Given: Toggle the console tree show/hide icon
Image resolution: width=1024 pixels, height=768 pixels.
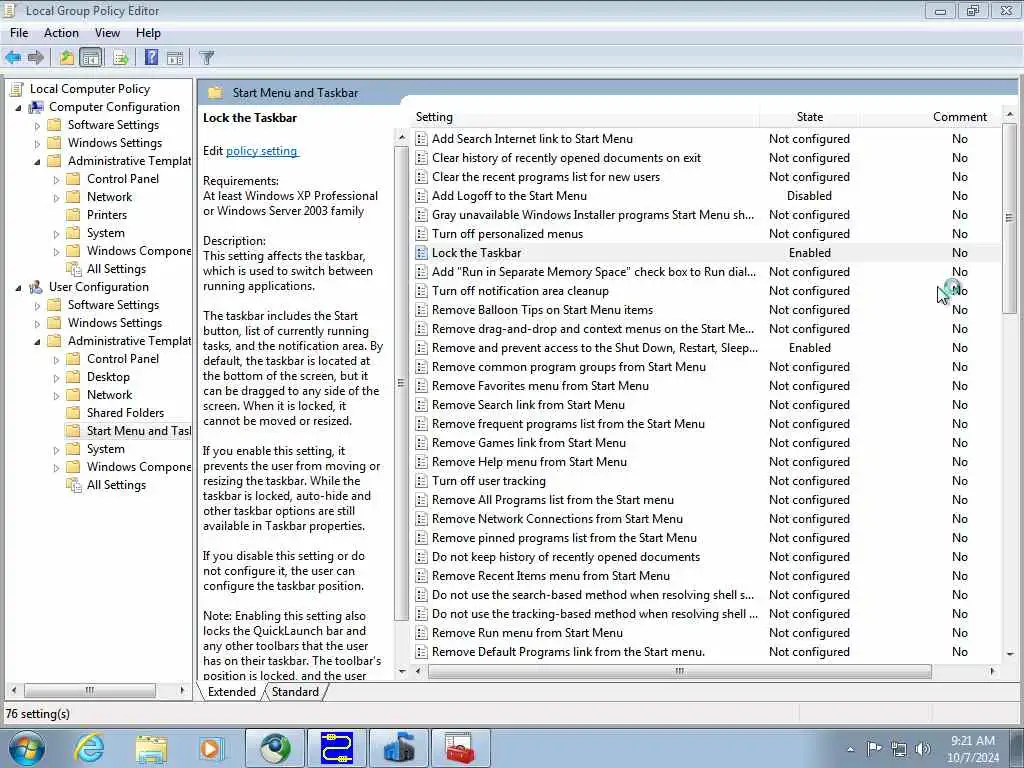Looking at the screenshot, I should [91, 57].
